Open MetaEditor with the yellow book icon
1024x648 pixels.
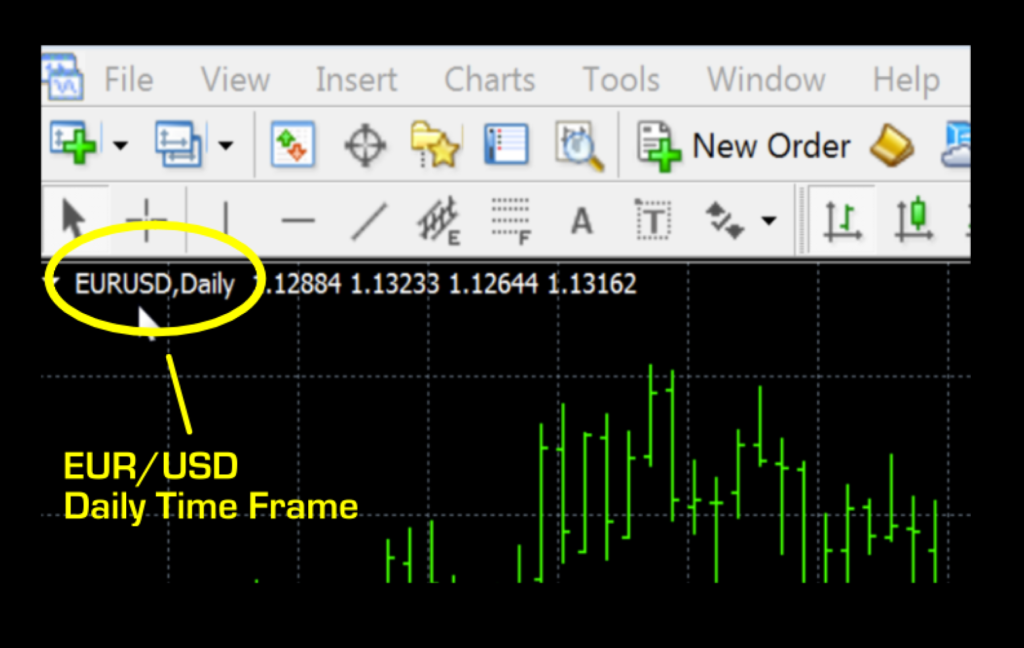890,146
